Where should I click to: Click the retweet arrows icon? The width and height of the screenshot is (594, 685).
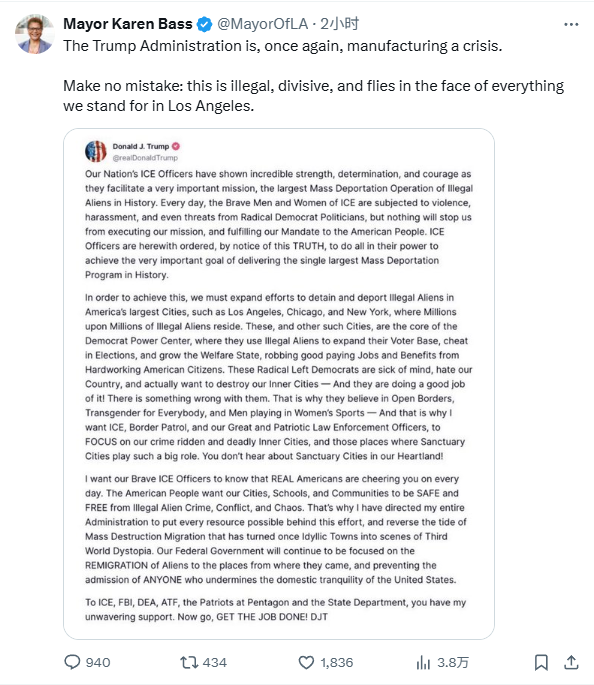189,662
